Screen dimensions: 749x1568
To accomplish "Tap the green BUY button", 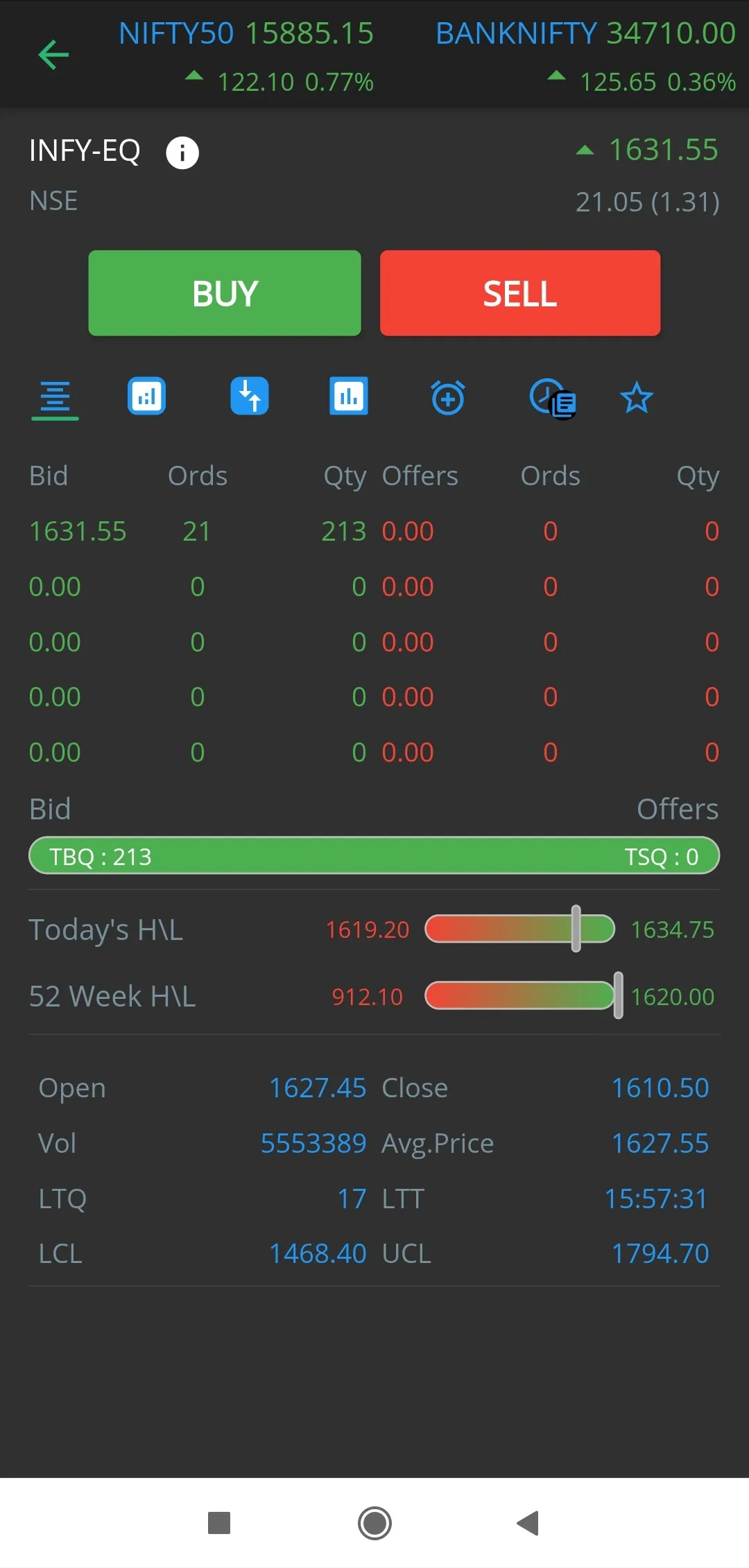I will 225,293.
